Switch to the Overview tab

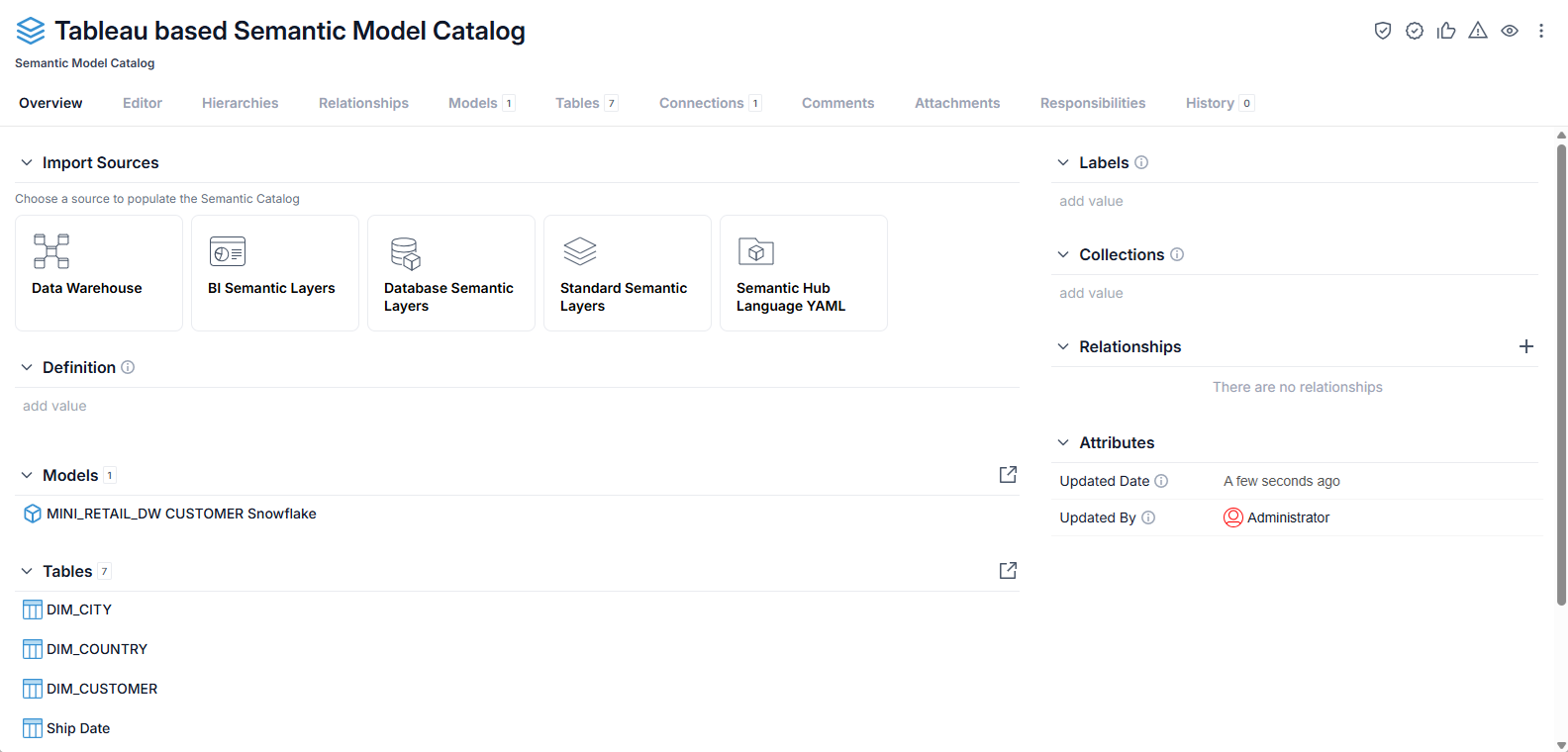[x=50, y=103]
